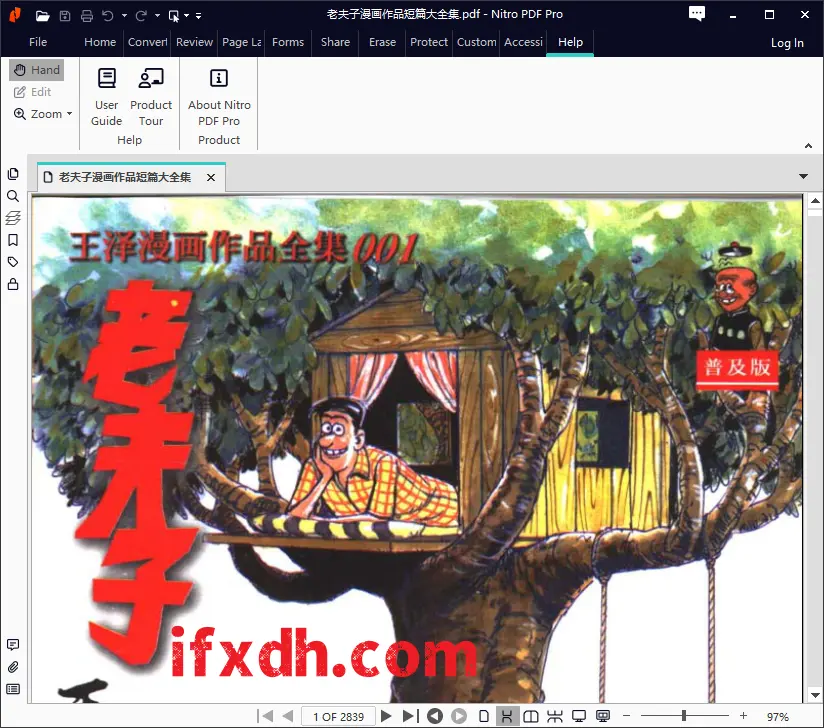Click the Log In button
This screenshot has height=728, width=824.
coord(787,42)
